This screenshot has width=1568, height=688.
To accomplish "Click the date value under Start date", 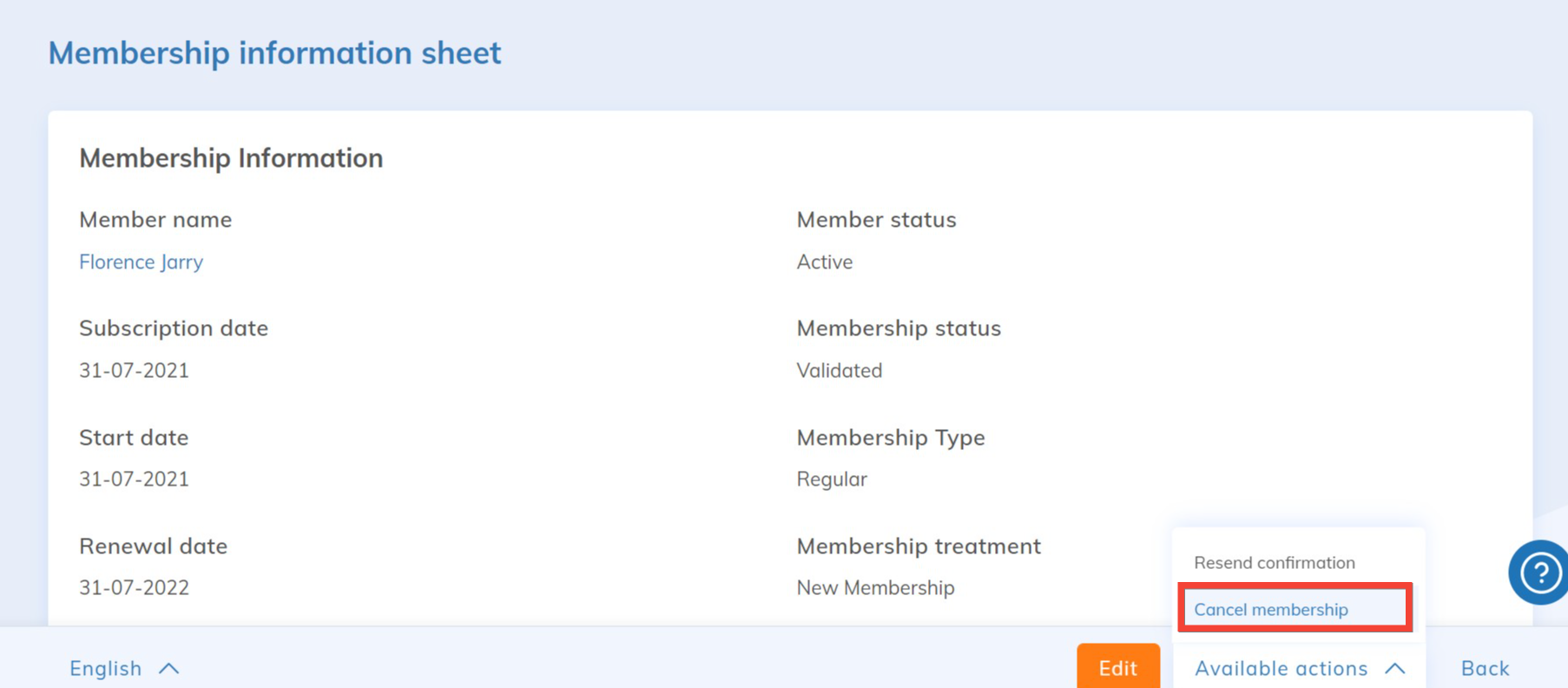I will tap(134, 479).
